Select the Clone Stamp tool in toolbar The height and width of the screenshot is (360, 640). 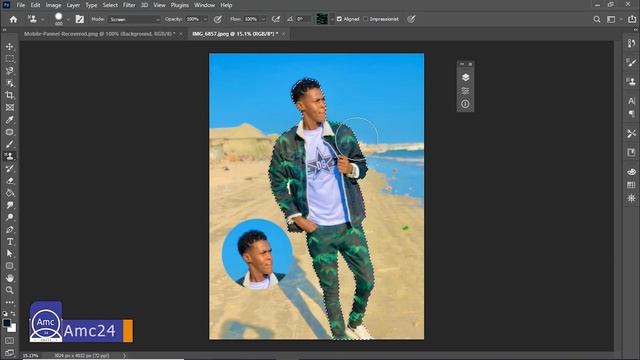[9, 156]
